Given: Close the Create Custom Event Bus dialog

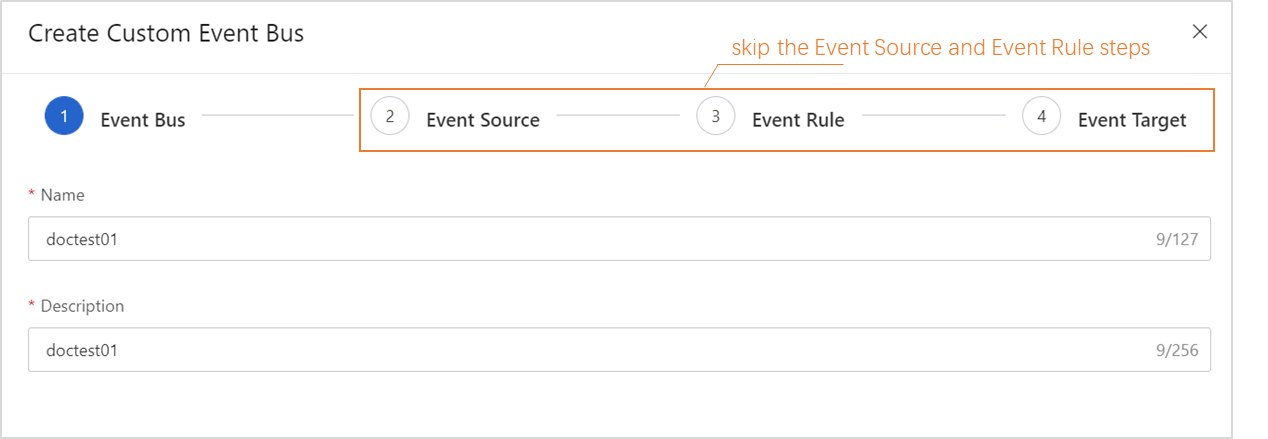Looking at the screenshot, I should [x=1200, y=32].
